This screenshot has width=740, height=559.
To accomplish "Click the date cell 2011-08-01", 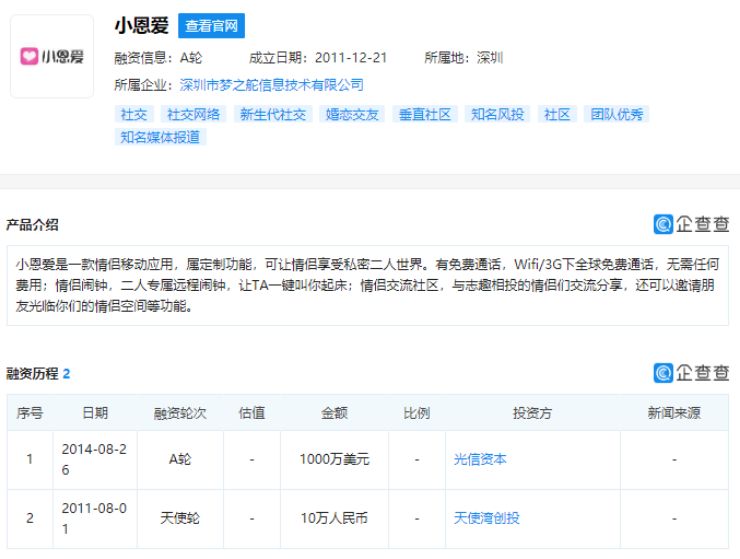I will (x=94, y=518).
